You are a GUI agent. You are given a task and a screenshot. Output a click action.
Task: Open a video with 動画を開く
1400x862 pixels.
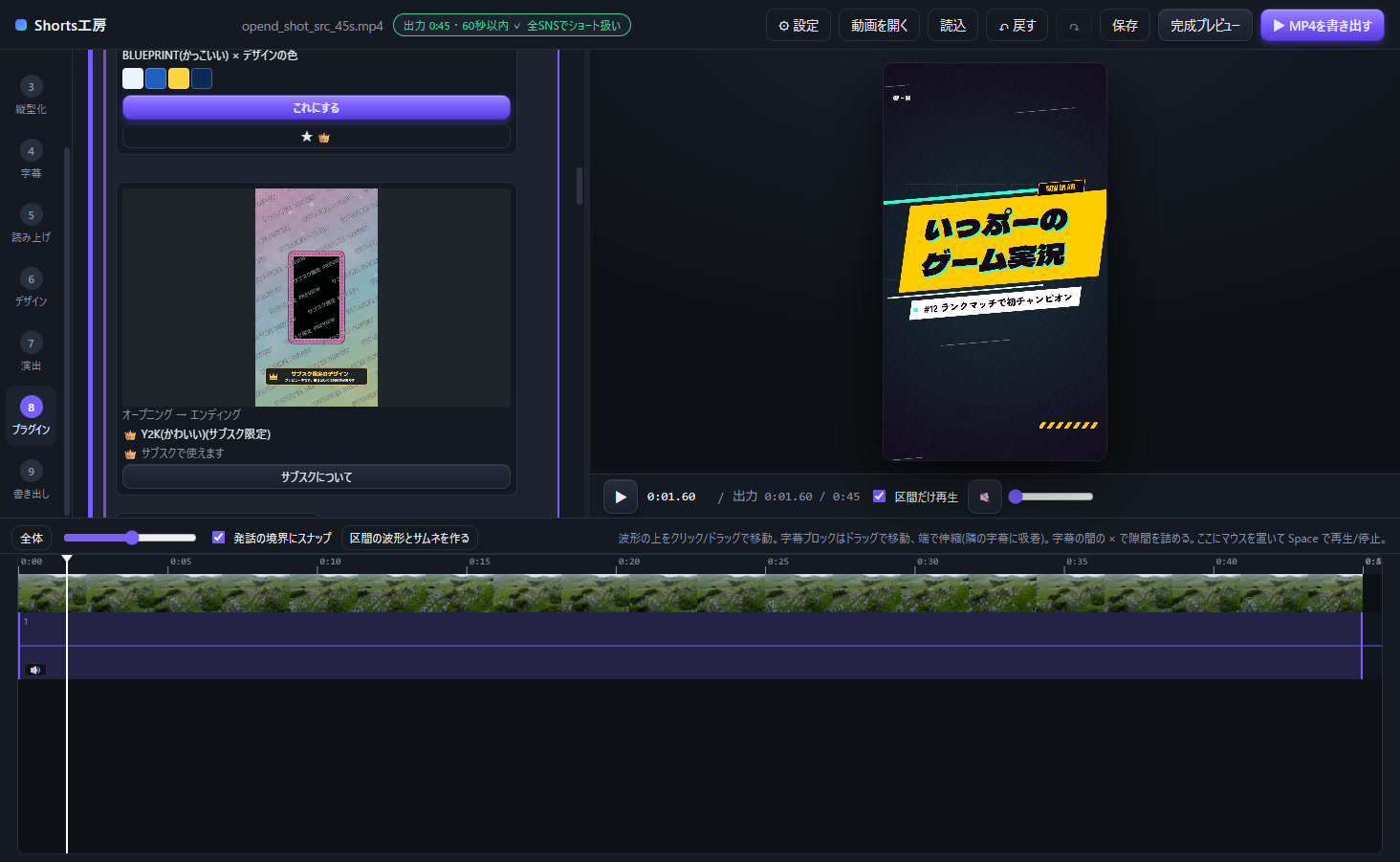(880, 26)
